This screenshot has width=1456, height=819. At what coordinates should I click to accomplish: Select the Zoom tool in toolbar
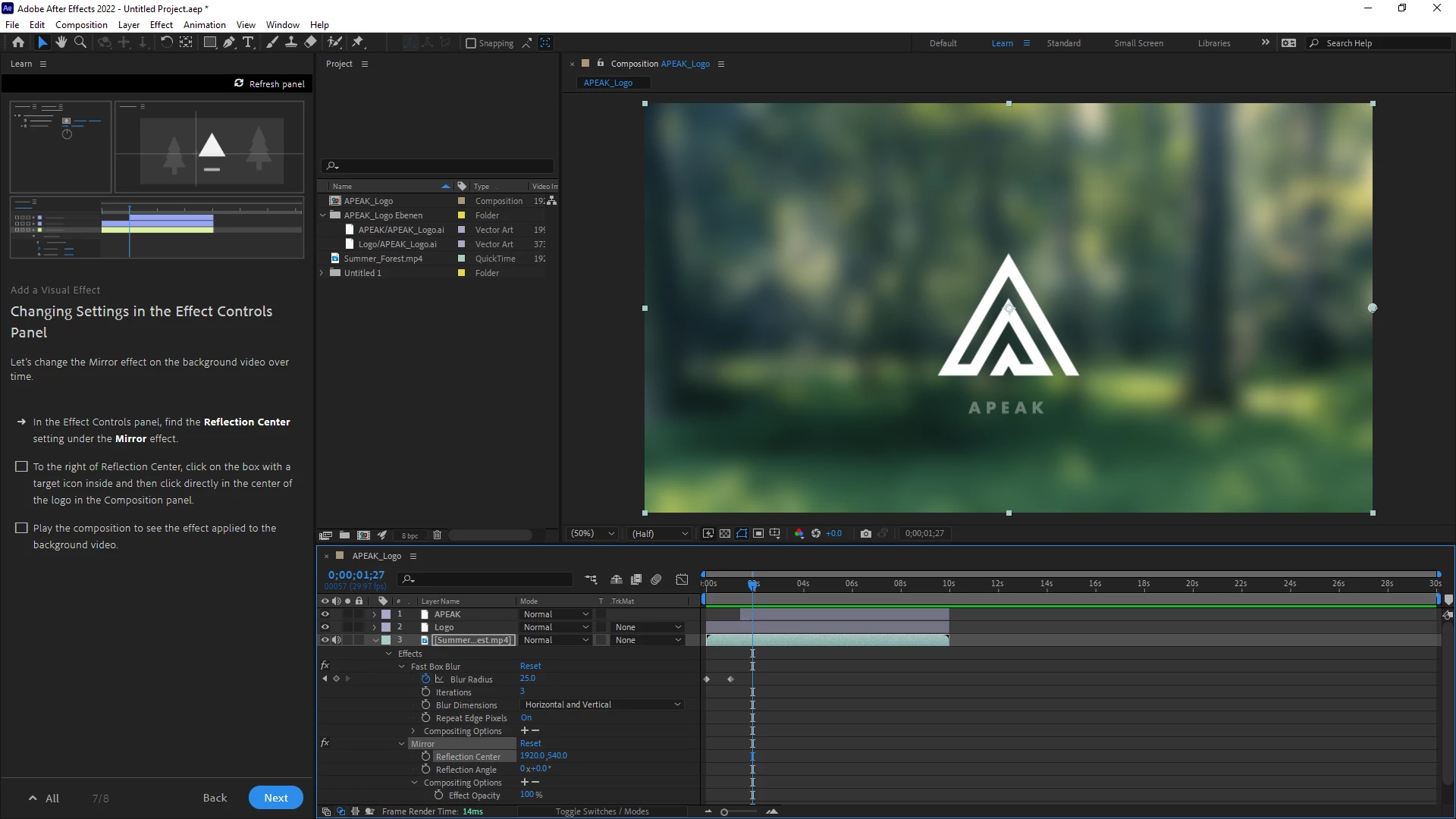tap(80, 42)
